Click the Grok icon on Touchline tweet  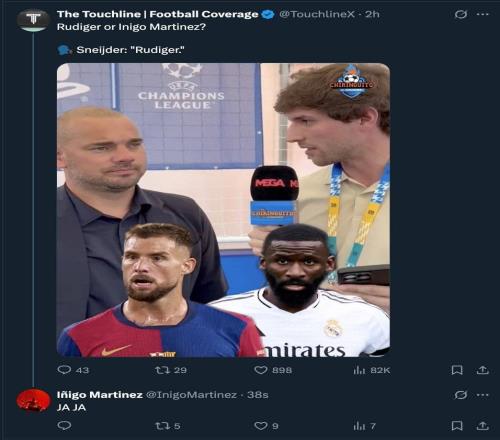coord(461,14)
